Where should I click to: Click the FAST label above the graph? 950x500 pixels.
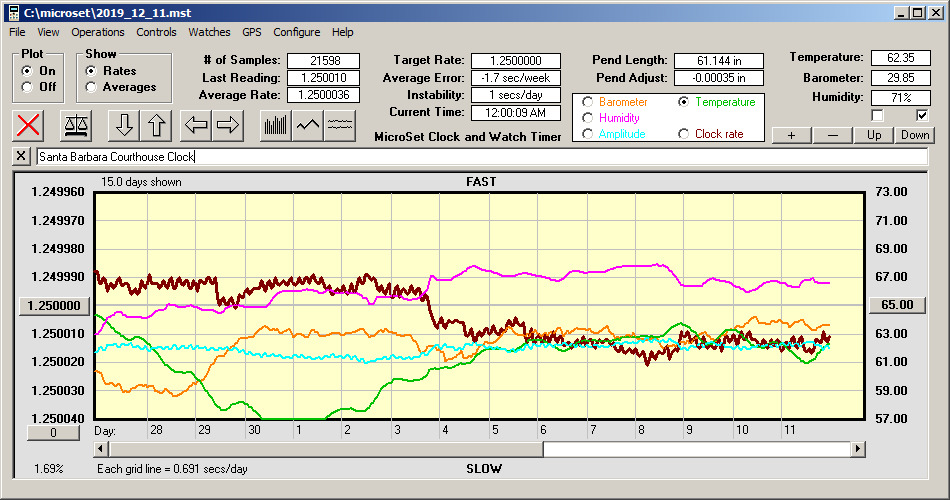pyautogui.click(x=481, y=182)
